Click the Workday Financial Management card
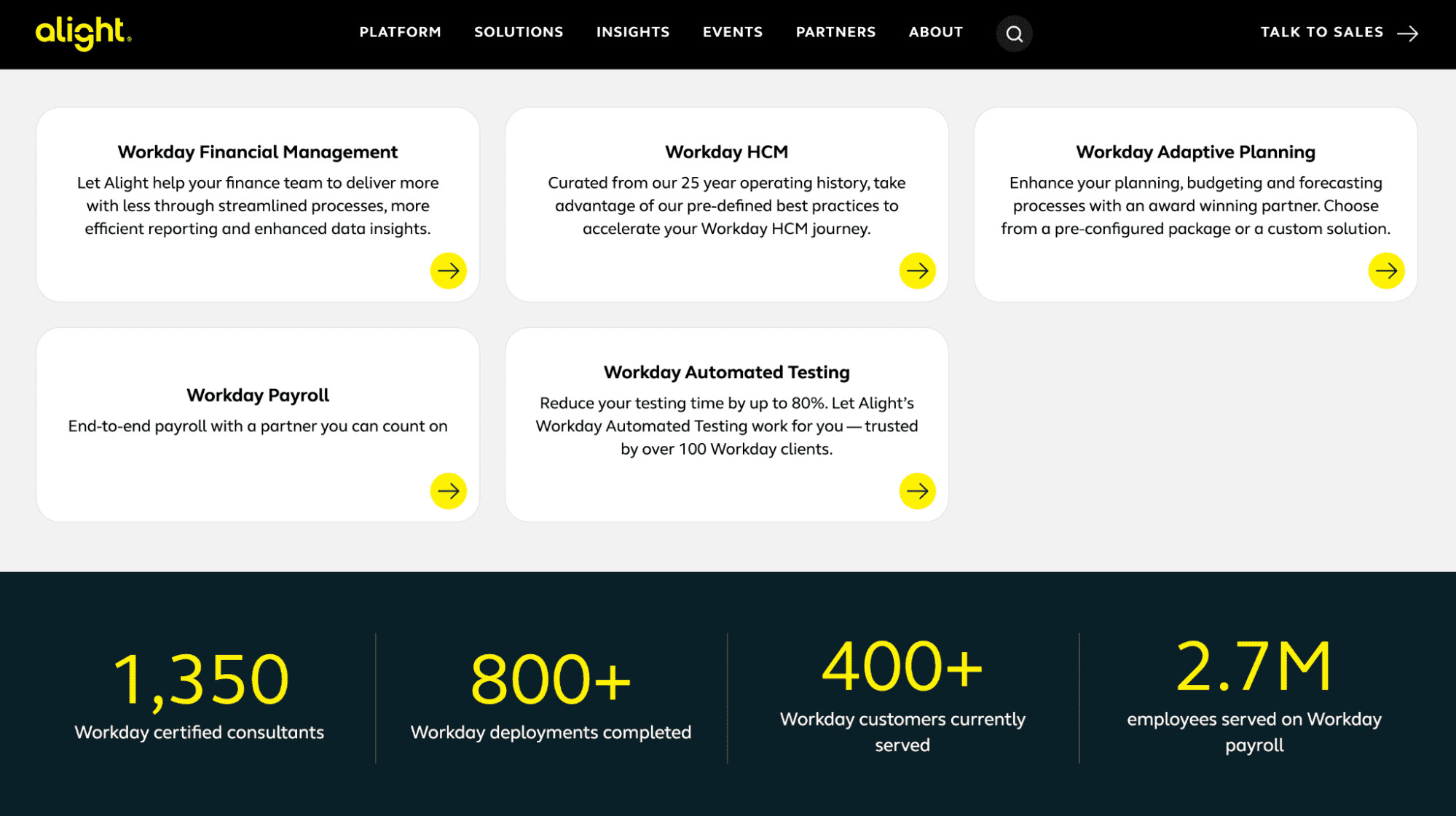The height and width of the screenshot is (816, 1456). 258,203
